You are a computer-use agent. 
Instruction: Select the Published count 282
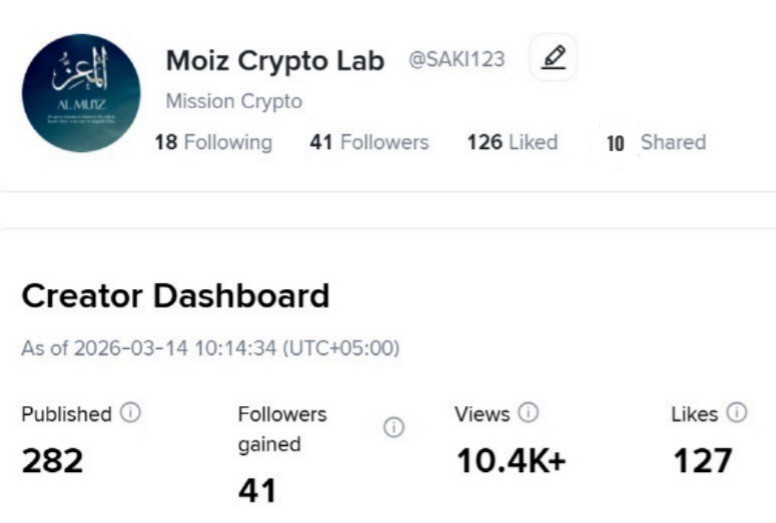pos(52,461)
